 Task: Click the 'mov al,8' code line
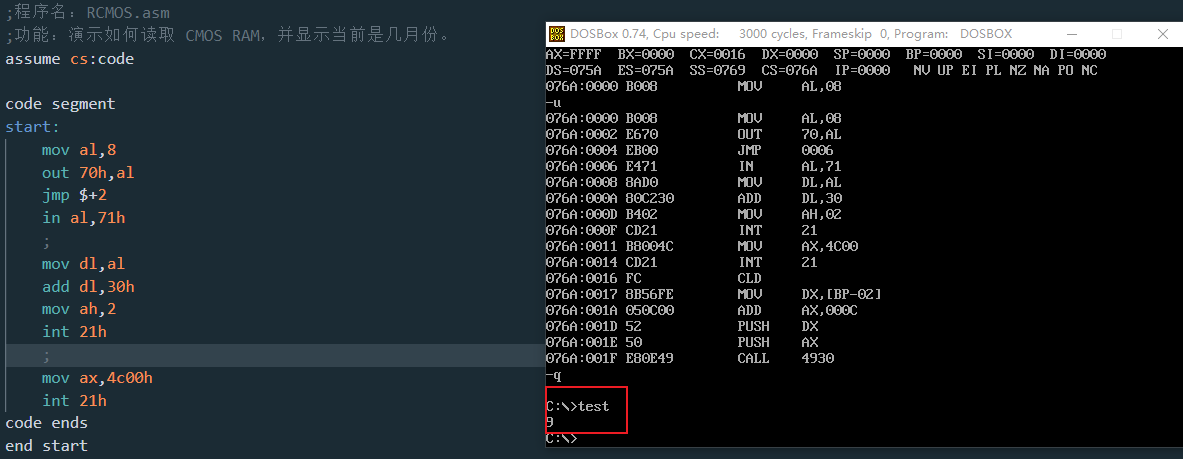[79, 149]
